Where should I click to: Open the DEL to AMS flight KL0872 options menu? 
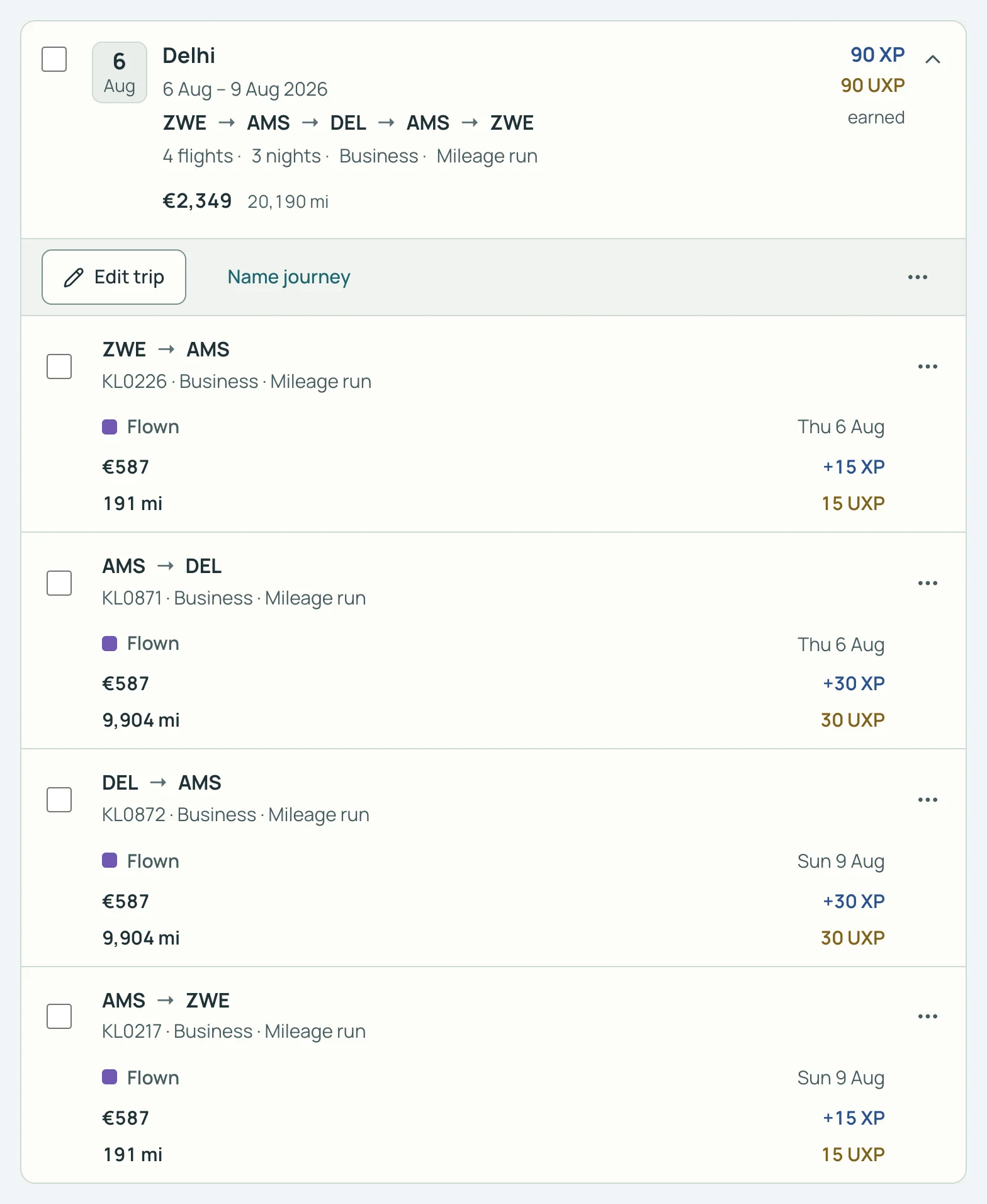pyautogui.click(x=927, y=800)
